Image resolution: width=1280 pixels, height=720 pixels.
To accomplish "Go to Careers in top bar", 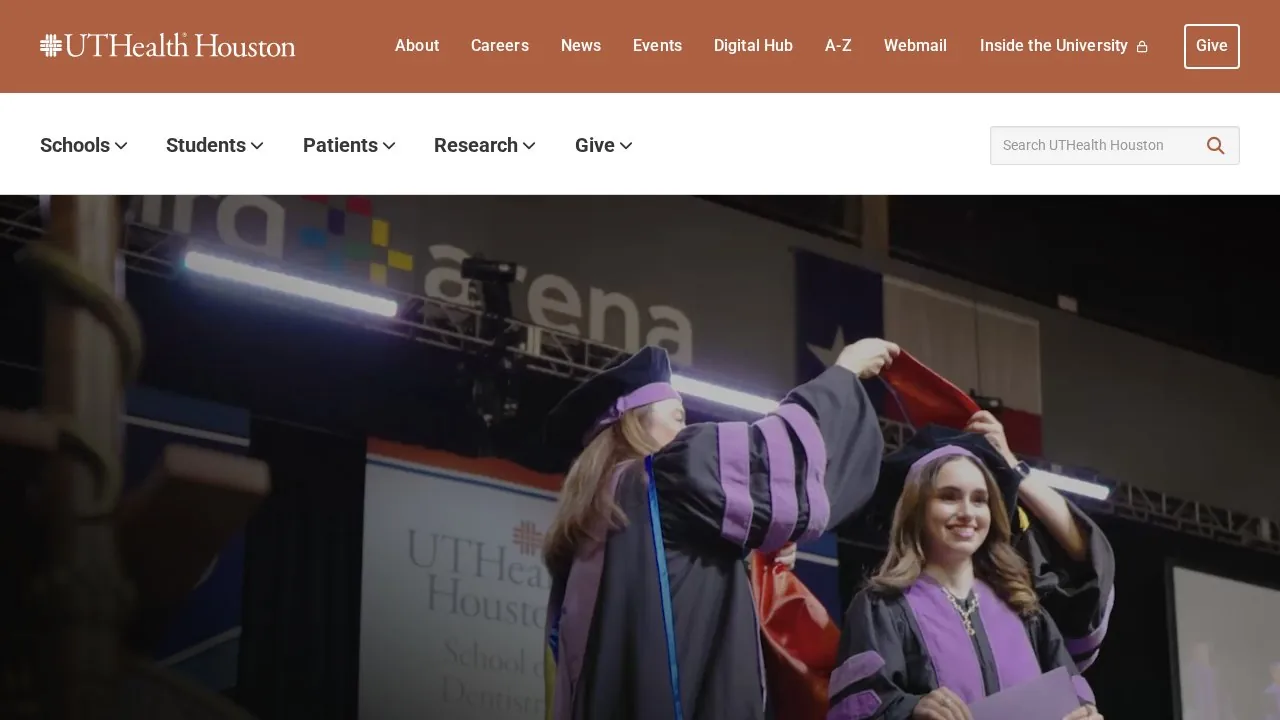I will point(500,46).
